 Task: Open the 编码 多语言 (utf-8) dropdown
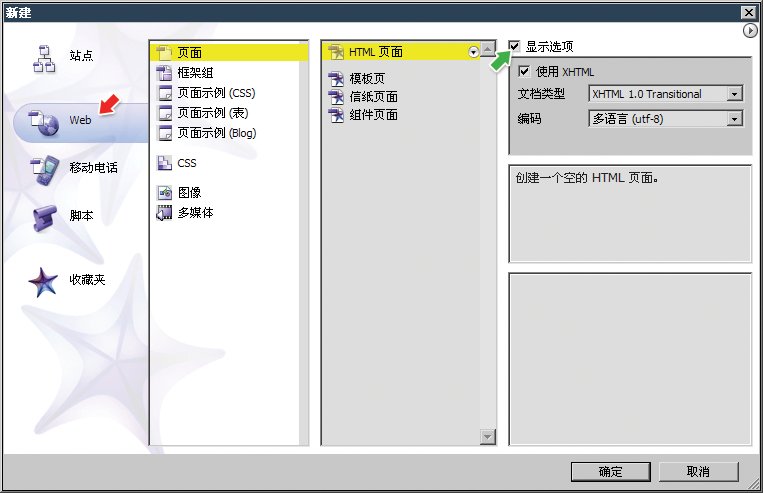pyautogui.click(x=666, y=119)
